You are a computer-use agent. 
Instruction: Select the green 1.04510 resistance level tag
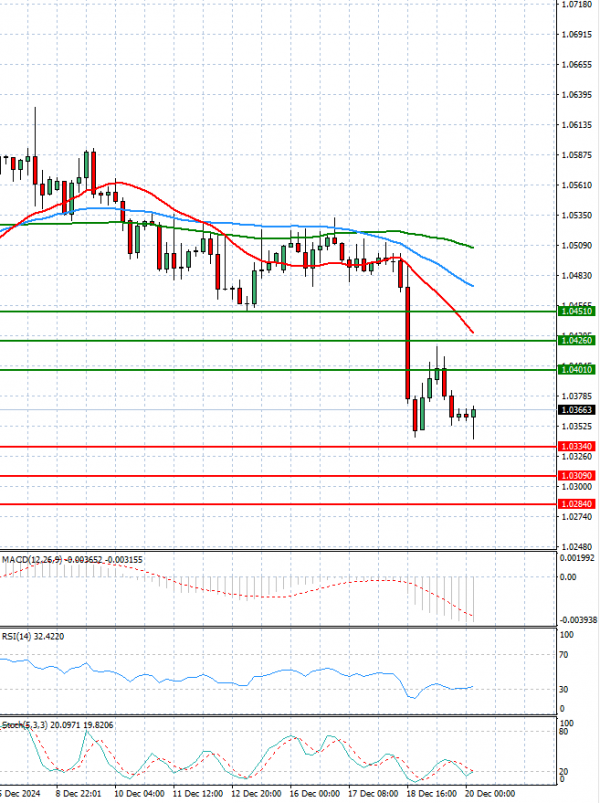click(x=577, y=311)
